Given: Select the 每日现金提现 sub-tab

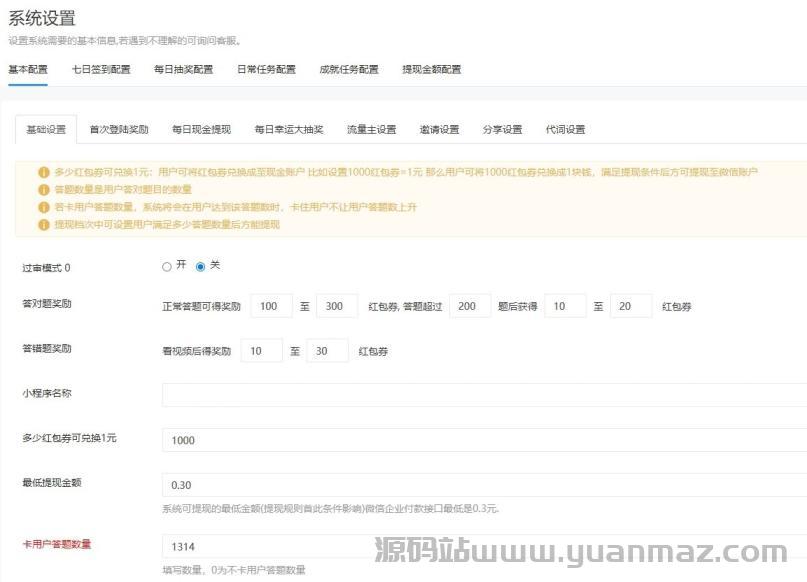Looking at the screenshot, I should click(201, 130).
